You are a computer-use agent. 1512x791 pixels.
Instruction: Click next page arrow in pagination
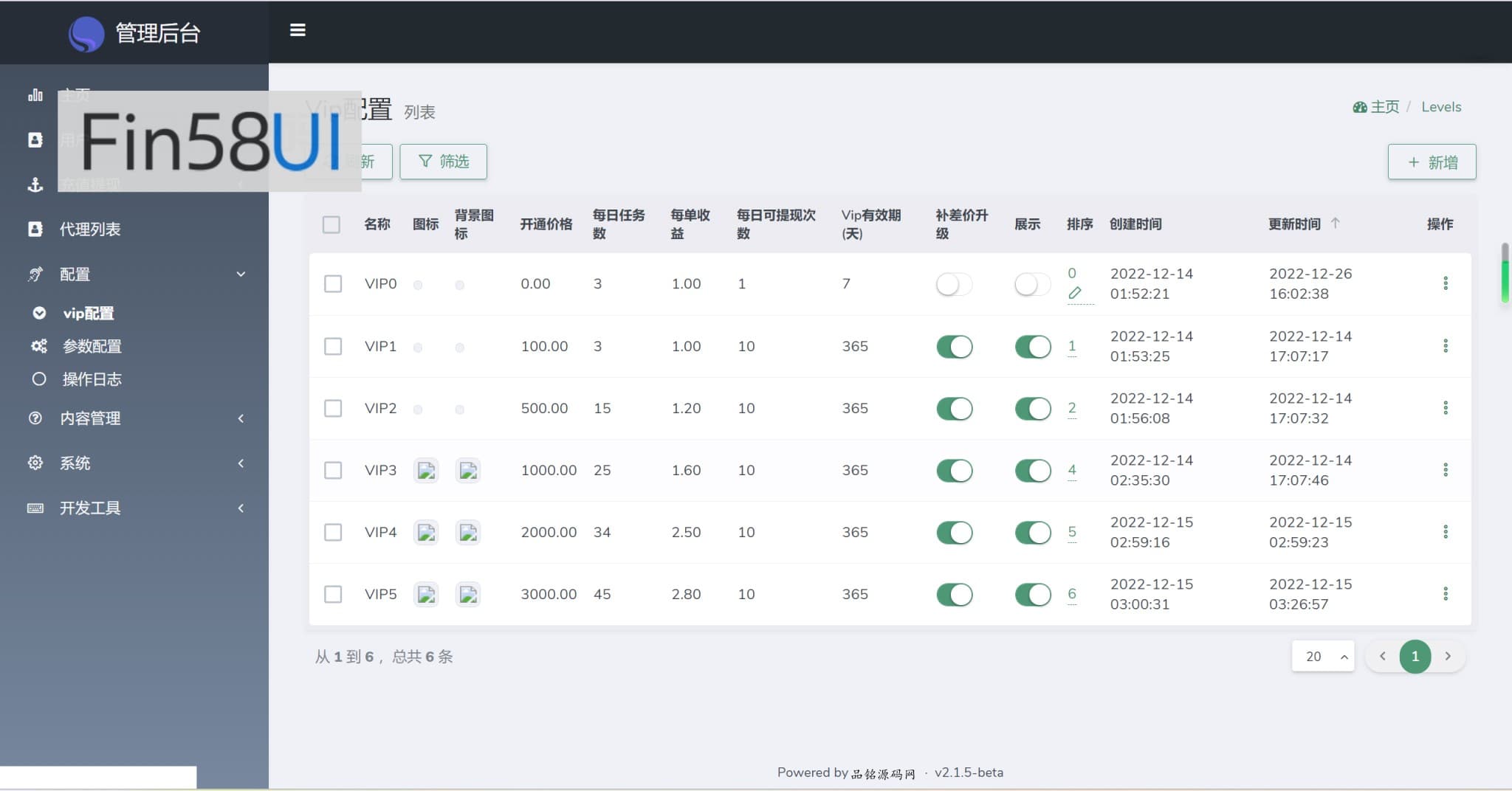1448,656
